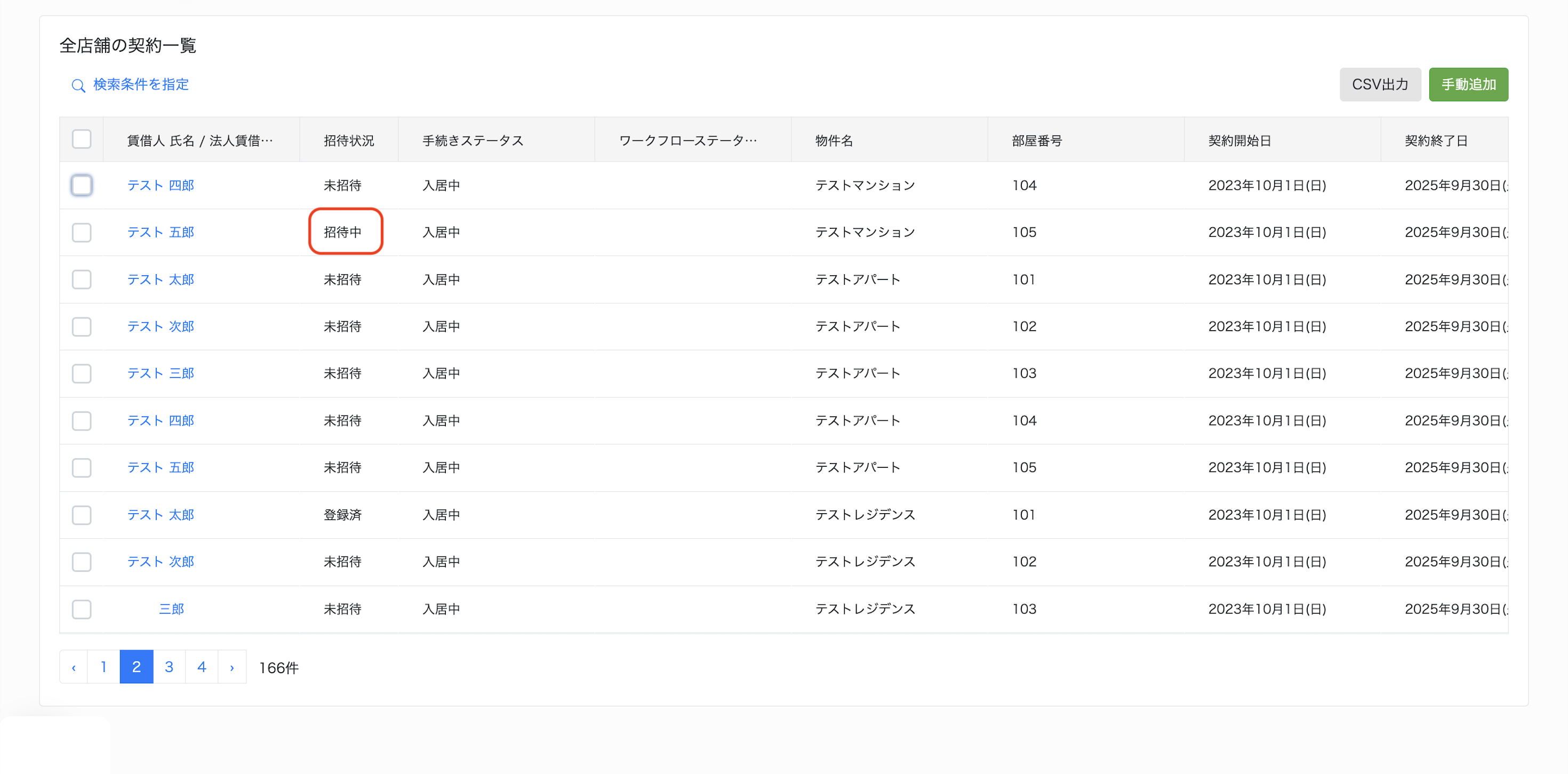Image resolution: width=1568 pixels, height=774 pixels.
Task: Click the CSV出力 button
Action: point(1380,84)
